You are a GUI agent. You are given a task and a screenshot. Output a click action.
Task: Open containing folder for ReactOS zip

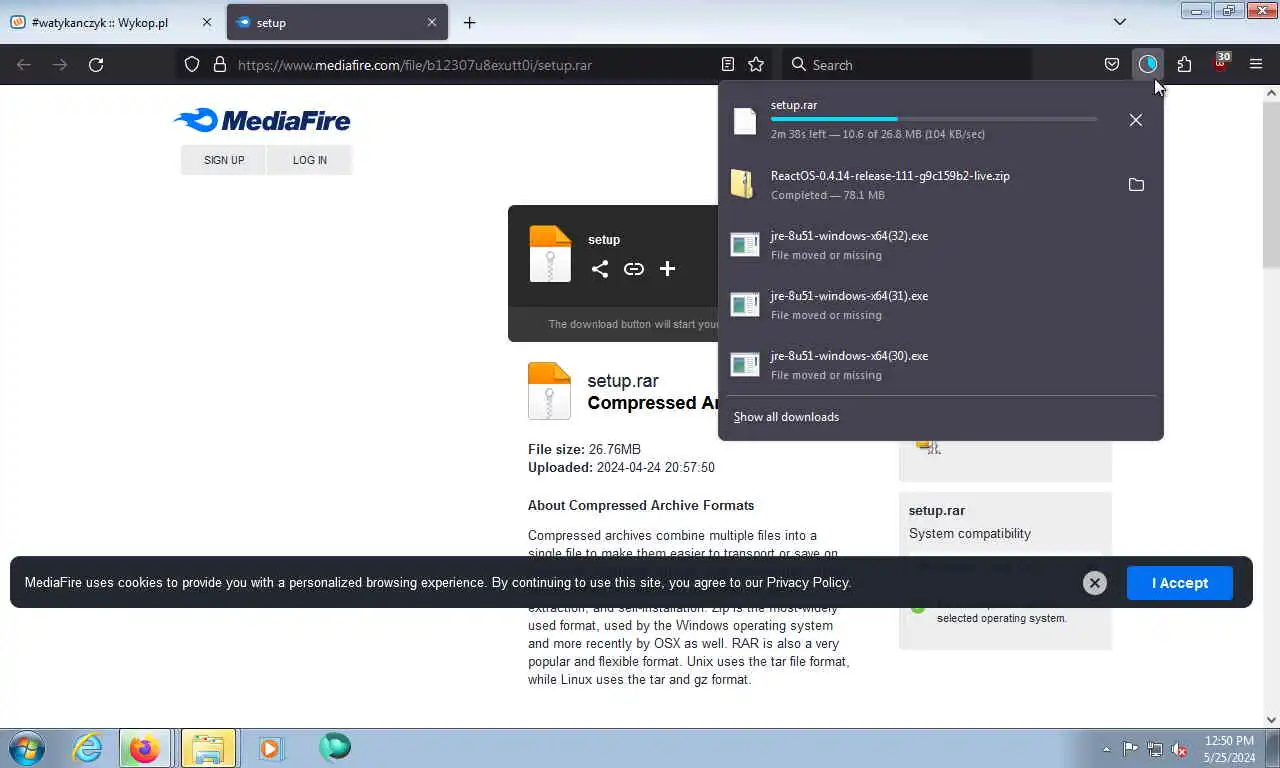point(1136,185)
